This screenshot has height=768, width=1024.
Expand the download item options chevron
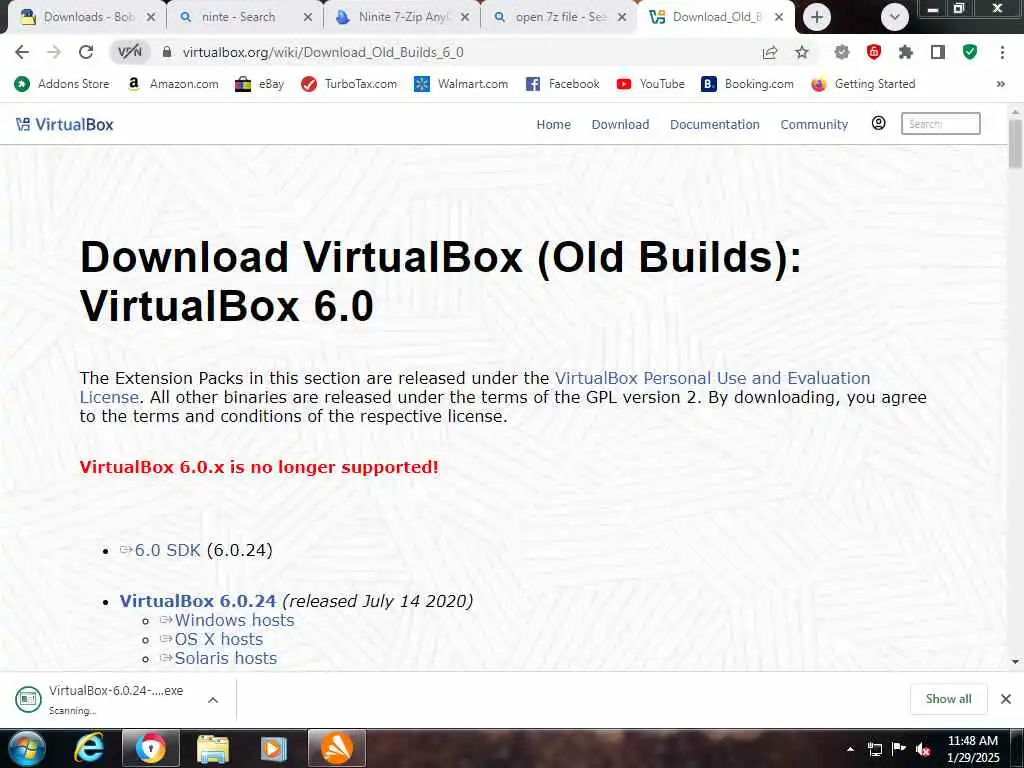pyautogui.click(x=213, y=699)
